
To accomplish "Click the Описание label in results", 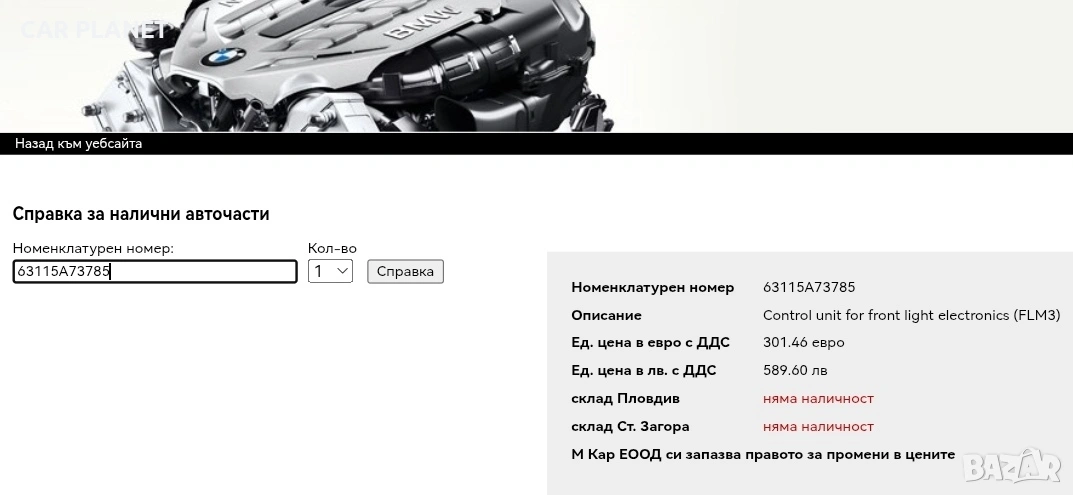I will click(x=606, y=316).
